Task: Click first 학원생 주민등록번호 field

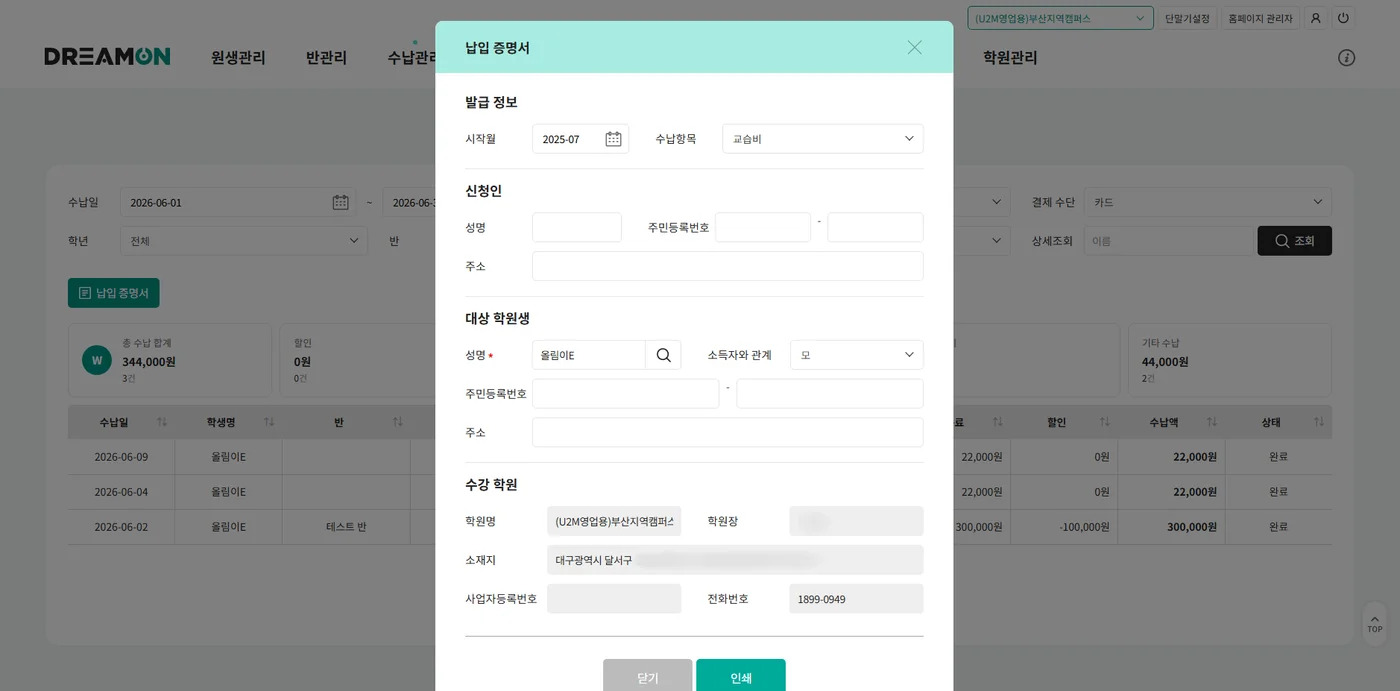Action: tap(626, 394)
